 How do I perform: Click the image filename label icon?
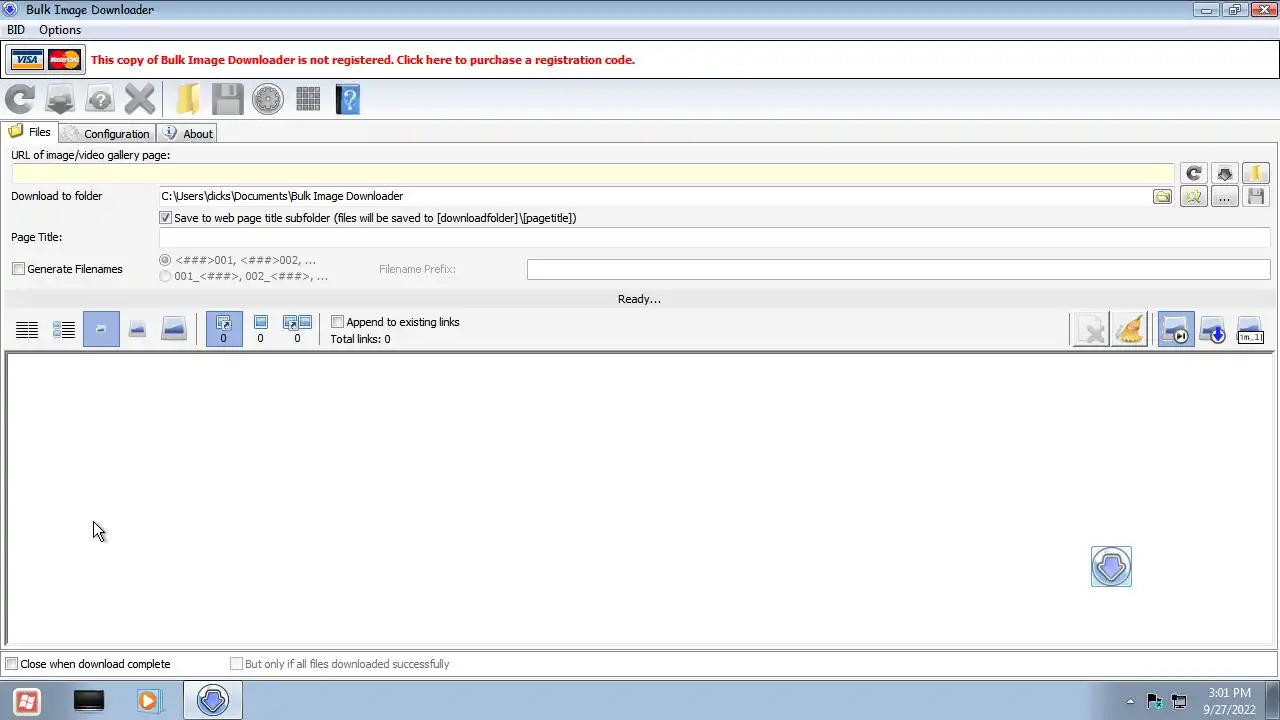(1250, 330)
